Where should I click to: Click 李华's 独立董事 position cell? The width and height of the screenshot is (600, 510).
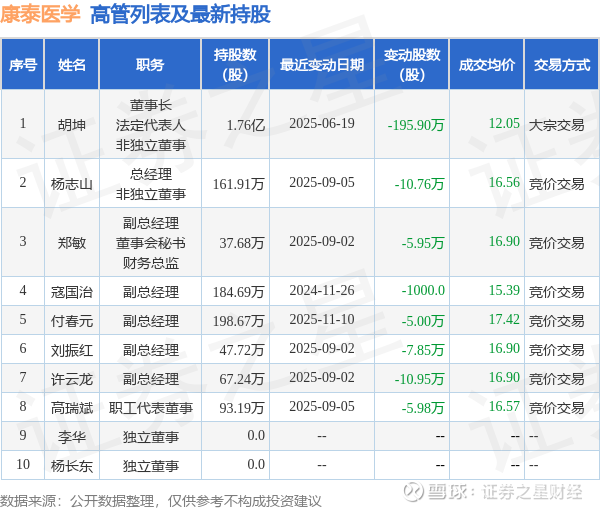coord(151,437)
